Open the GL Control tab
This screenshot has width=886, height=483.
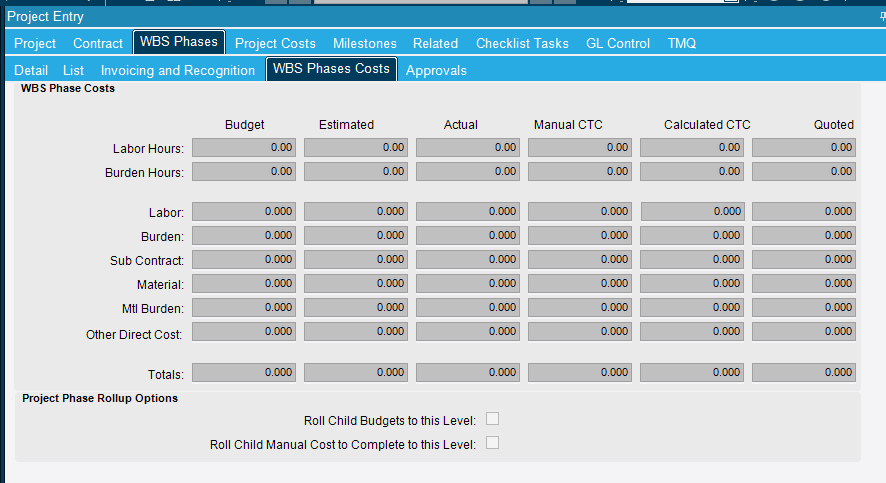coord(618,43)
